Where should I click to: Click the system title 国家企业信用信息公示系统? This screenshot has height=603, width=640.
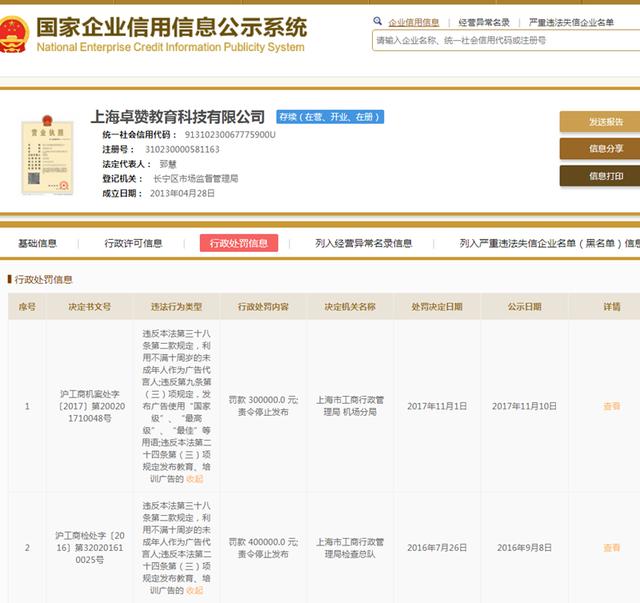pos(170,27)
